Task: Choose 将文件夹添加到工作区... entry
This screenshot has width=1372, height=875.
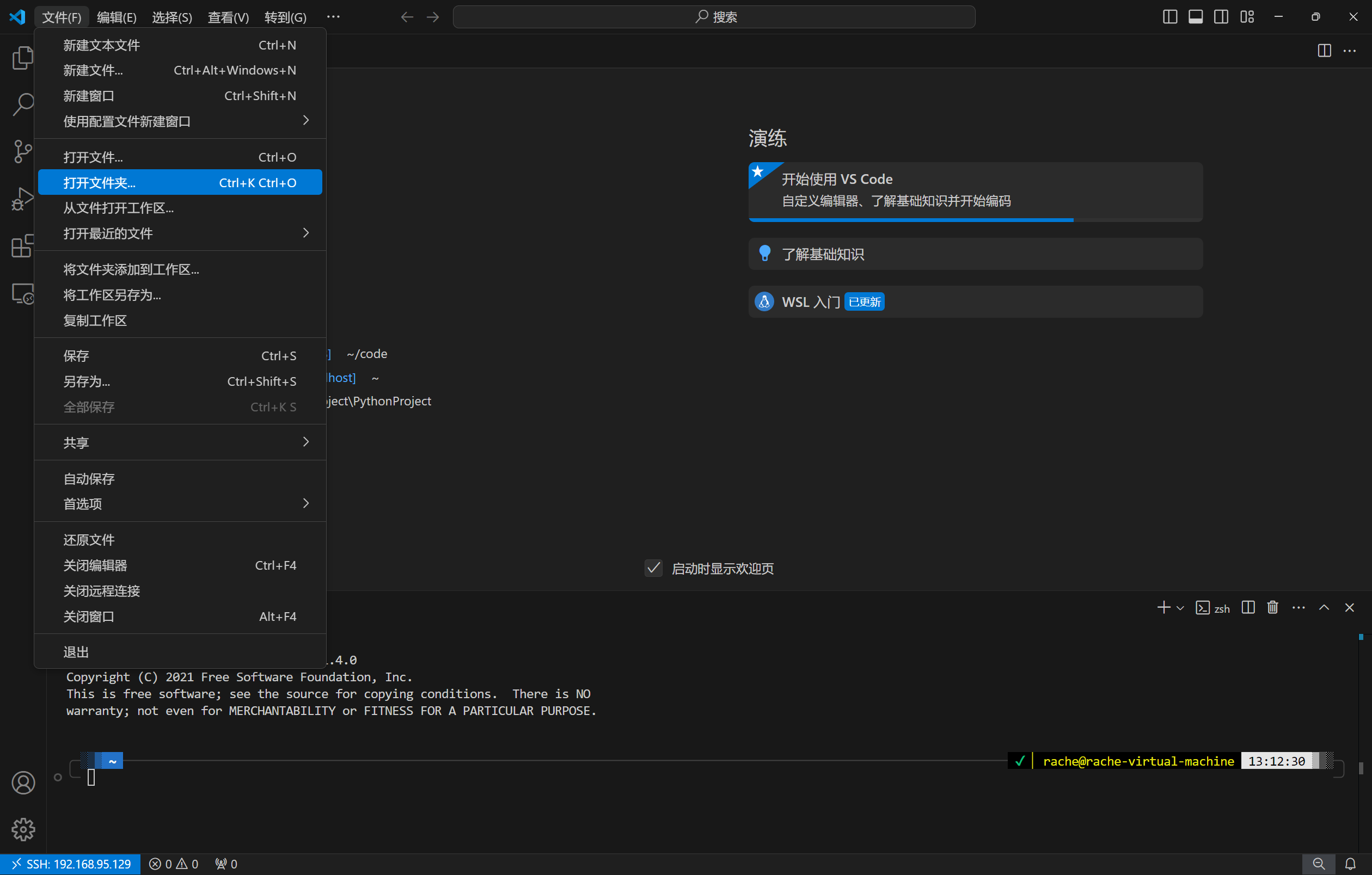Action: (x=180, y=269)
